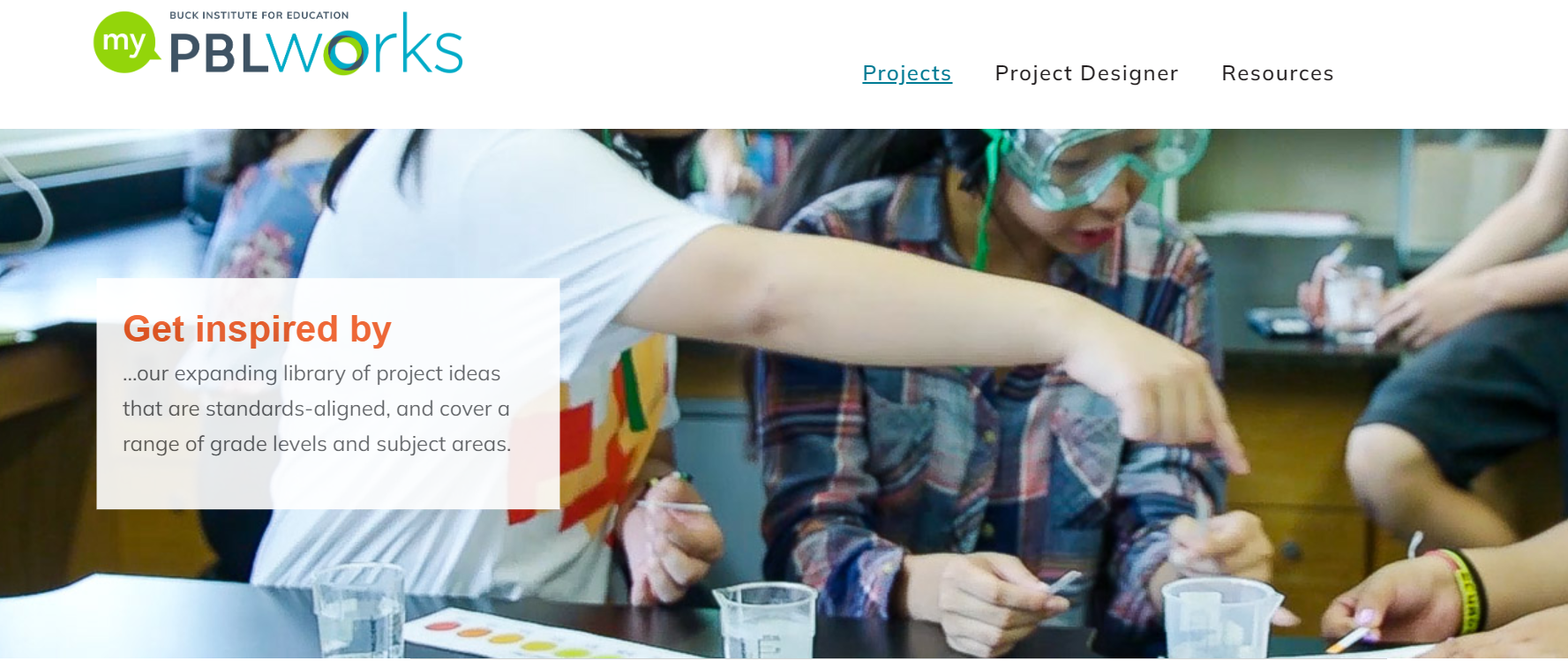
Task: Click the multicolored 'o' in the works logo
Action: pos(346,53)
